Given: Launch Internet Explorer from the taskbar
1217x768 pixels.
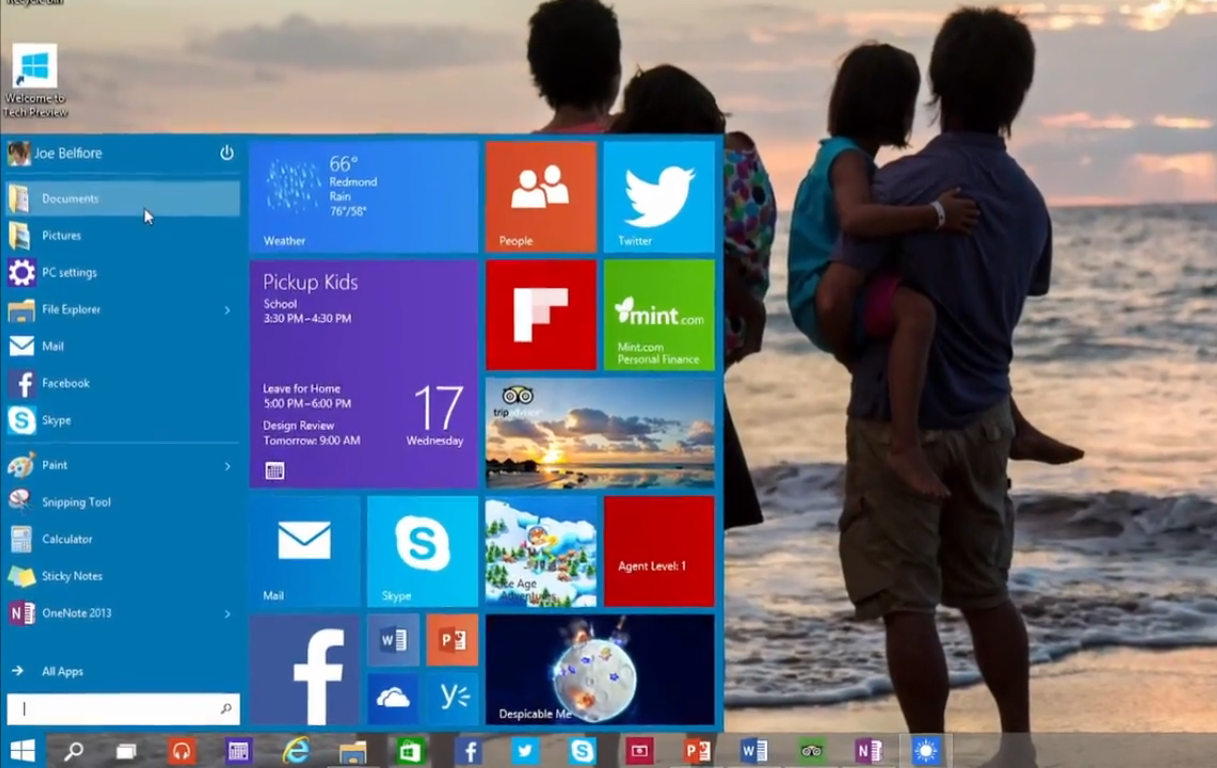Looking at the screenshot, I should pyautogui.click(x=295, y=750).
